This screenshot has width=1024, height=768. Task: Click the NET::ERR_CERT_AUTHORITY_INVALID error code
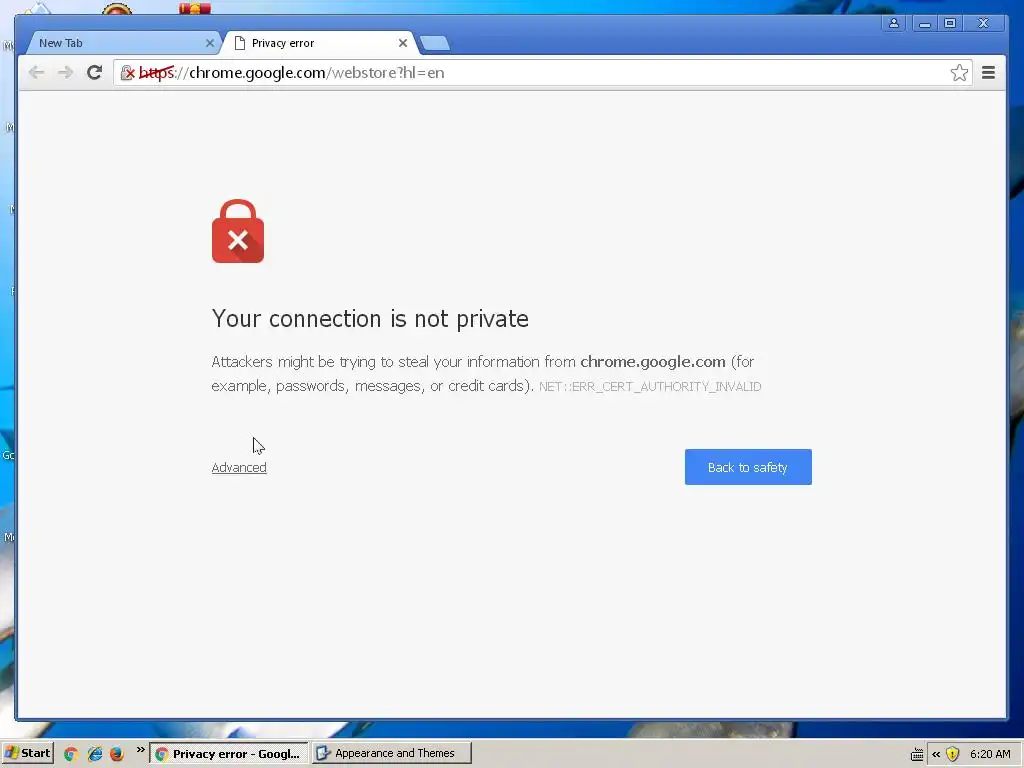point(650,387)
